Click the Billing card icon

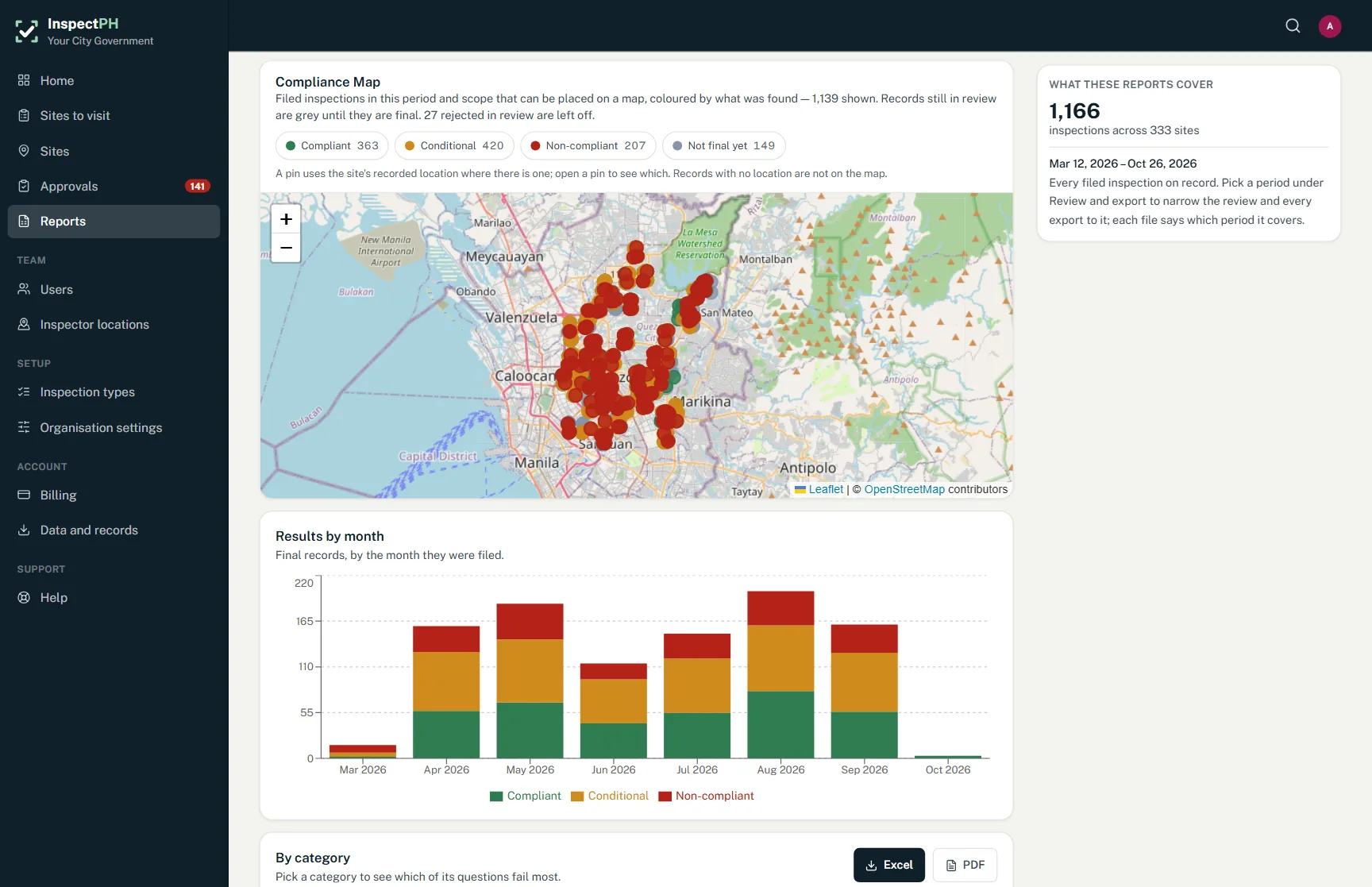coord(24,495)
